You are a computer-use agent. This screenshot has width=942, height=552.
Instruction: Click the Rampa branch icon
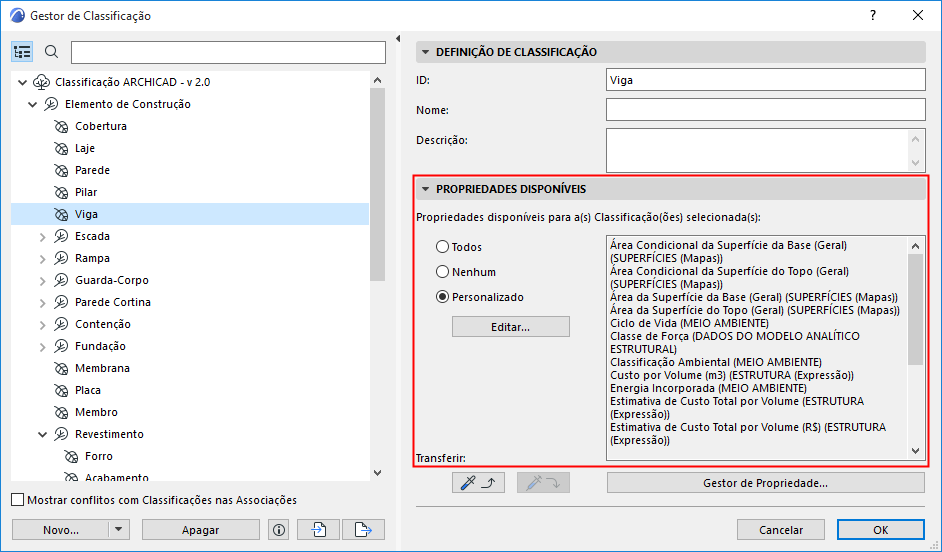click(61, 258)
